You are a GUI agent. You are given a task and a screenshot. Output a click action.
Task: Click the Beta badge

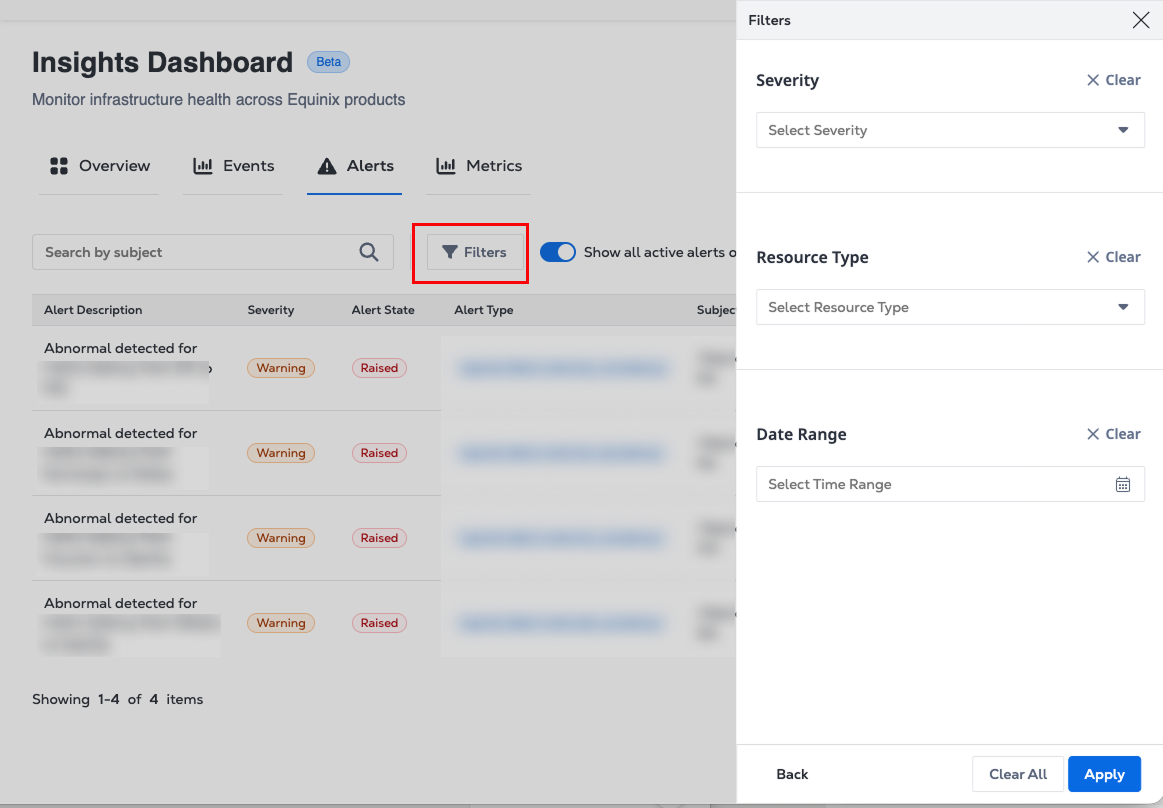329,62
